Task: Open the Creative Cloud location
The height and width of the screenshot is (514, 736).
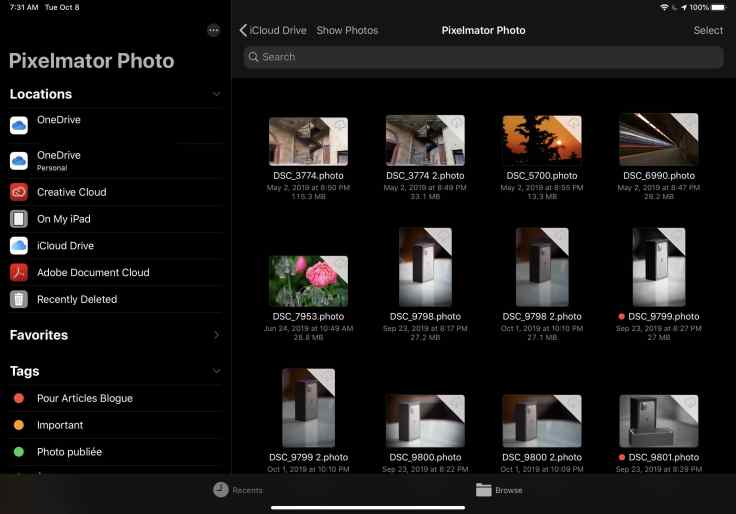Action: (115, 192)
